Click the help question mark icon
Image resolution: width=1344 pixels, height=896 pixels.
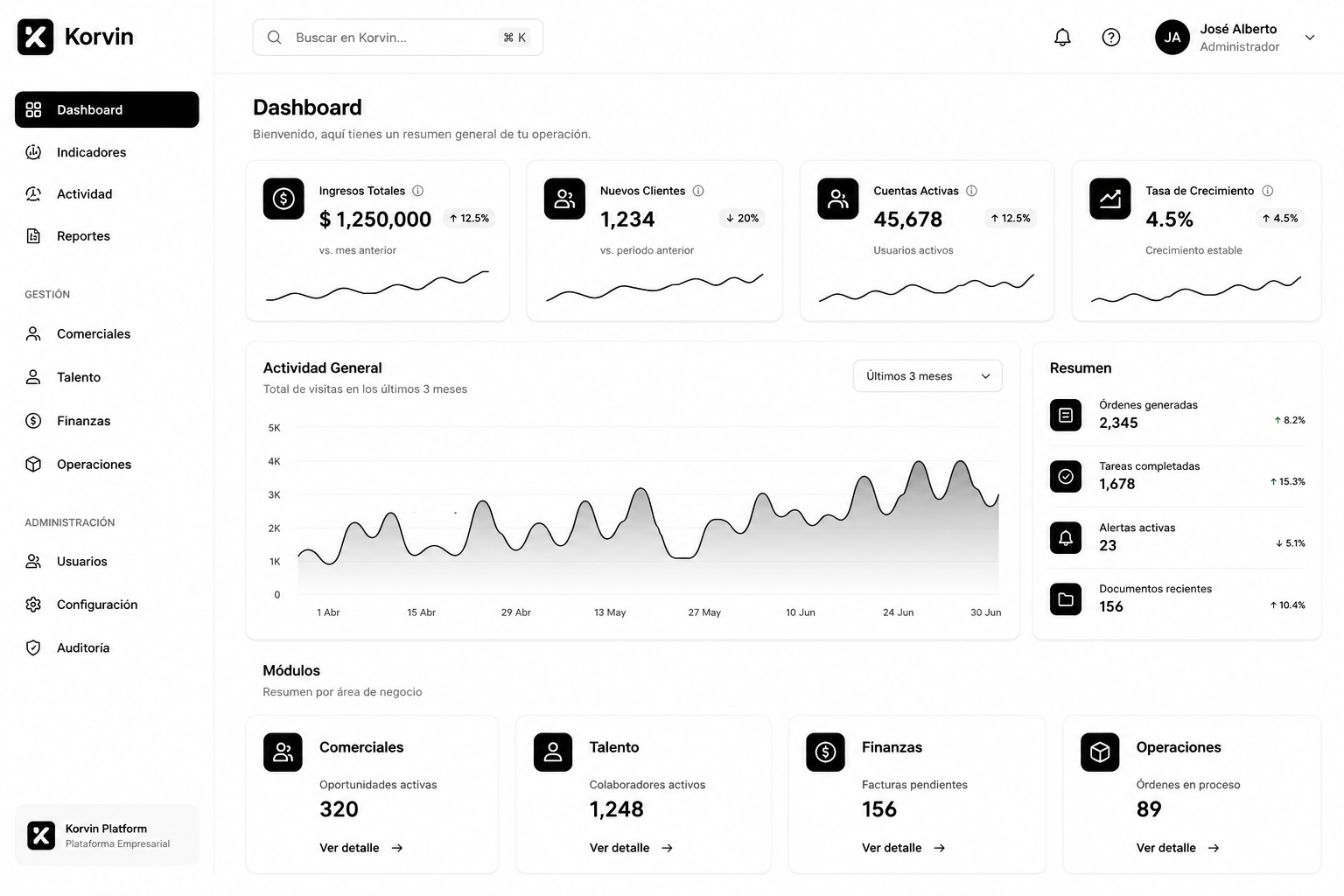point(1111,38)
